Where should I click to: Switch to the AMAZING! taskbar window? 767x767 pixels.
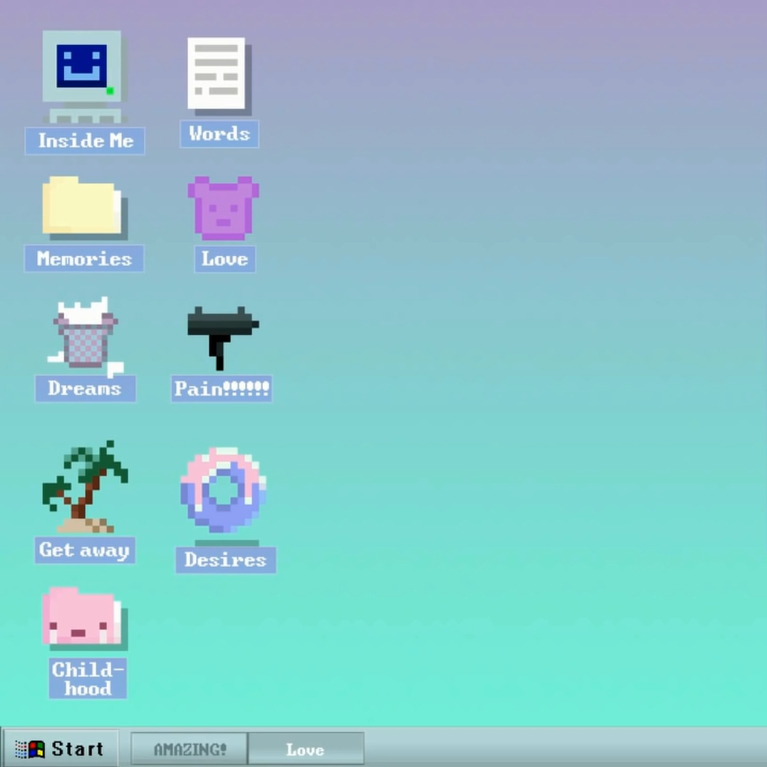pos(189,748)
